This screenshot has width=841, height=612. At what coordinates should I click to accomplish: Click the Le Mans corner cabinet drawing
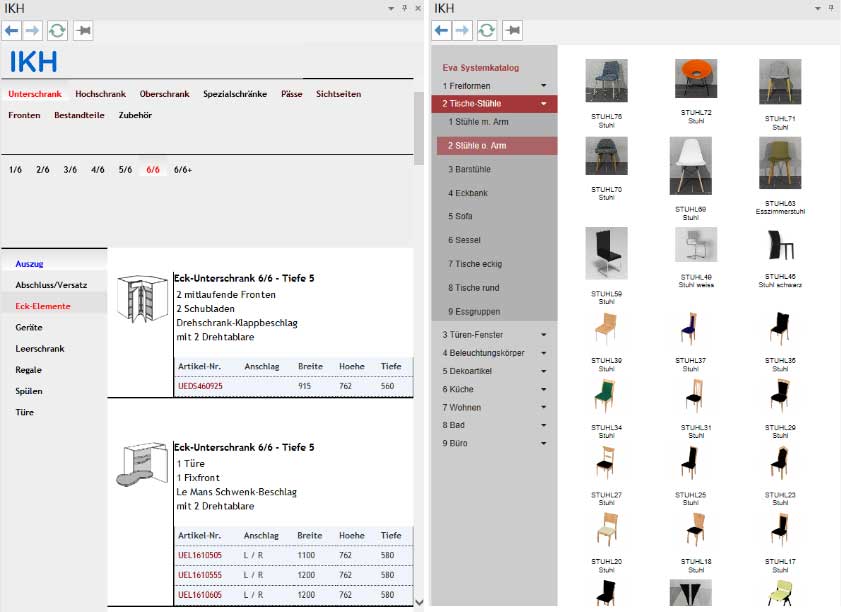[x=139, y=468]
